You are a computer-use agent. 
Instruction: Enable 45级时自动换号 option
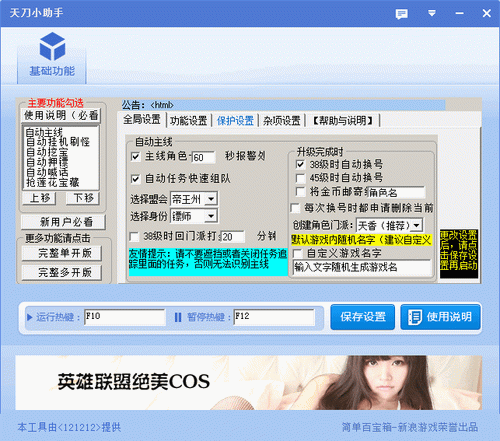click(x=300, y=178)
